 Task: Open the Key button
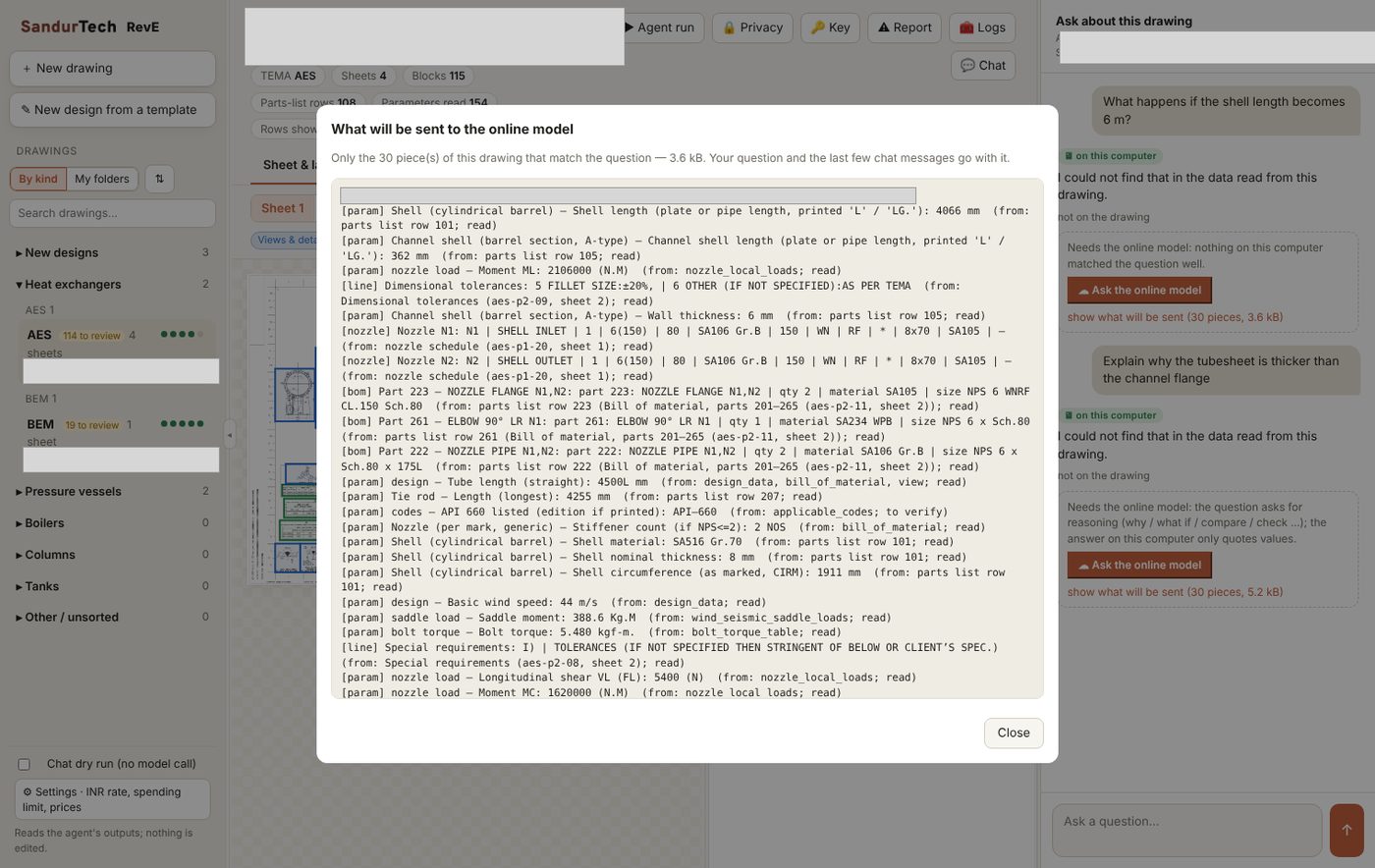(x=831, y=27)
